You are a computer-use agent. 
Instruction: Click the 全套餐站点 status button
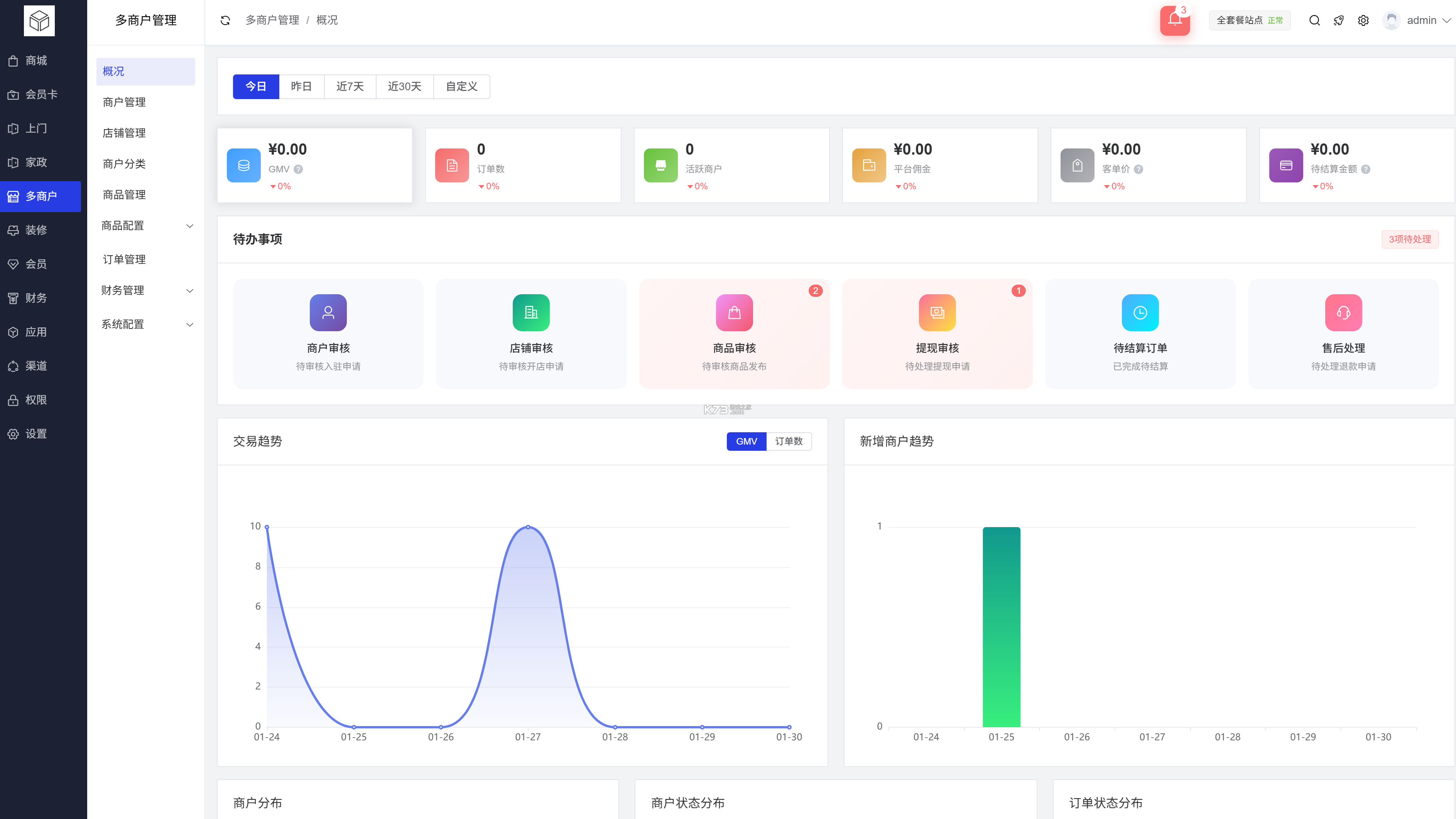(x=1250, y=20)
